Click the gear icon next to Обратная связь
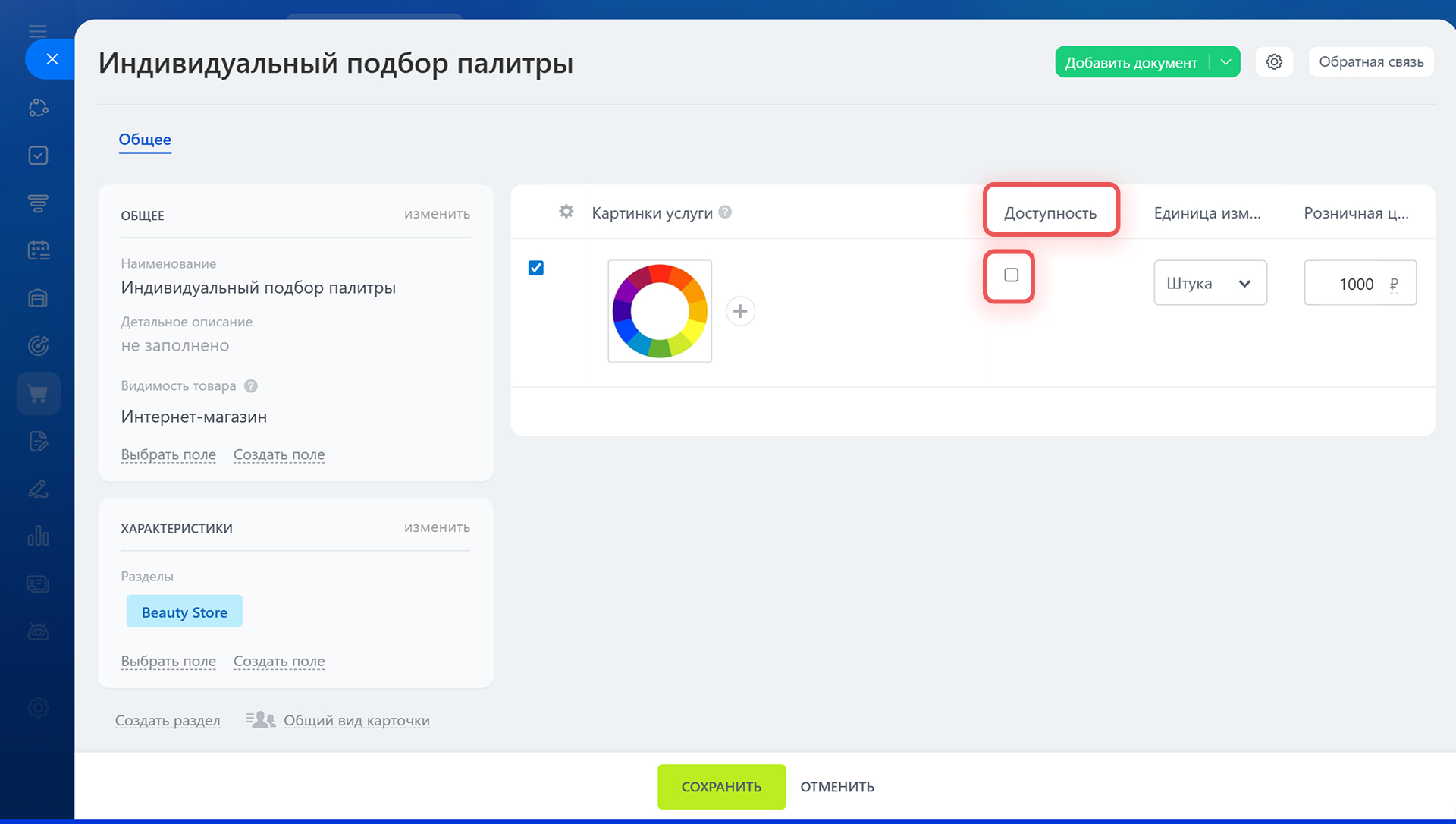Screen dimensions: 1456x824 tap(1274, 62)
